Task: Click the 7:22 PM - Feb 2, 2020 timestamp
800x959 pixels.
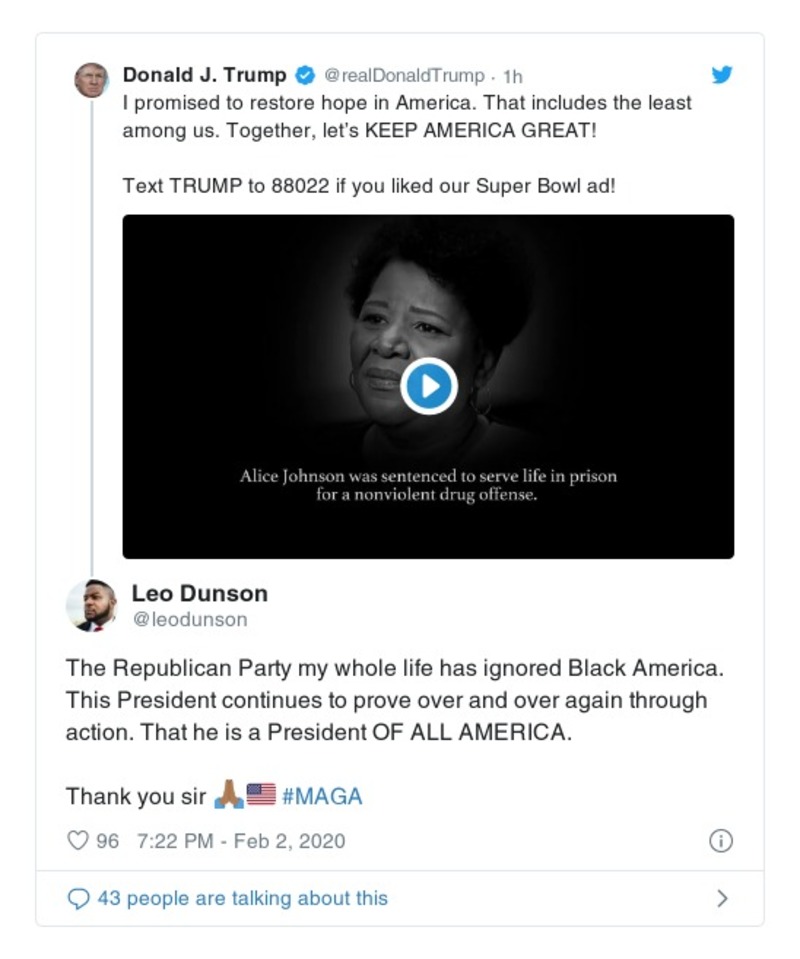Action: [238, 841]
